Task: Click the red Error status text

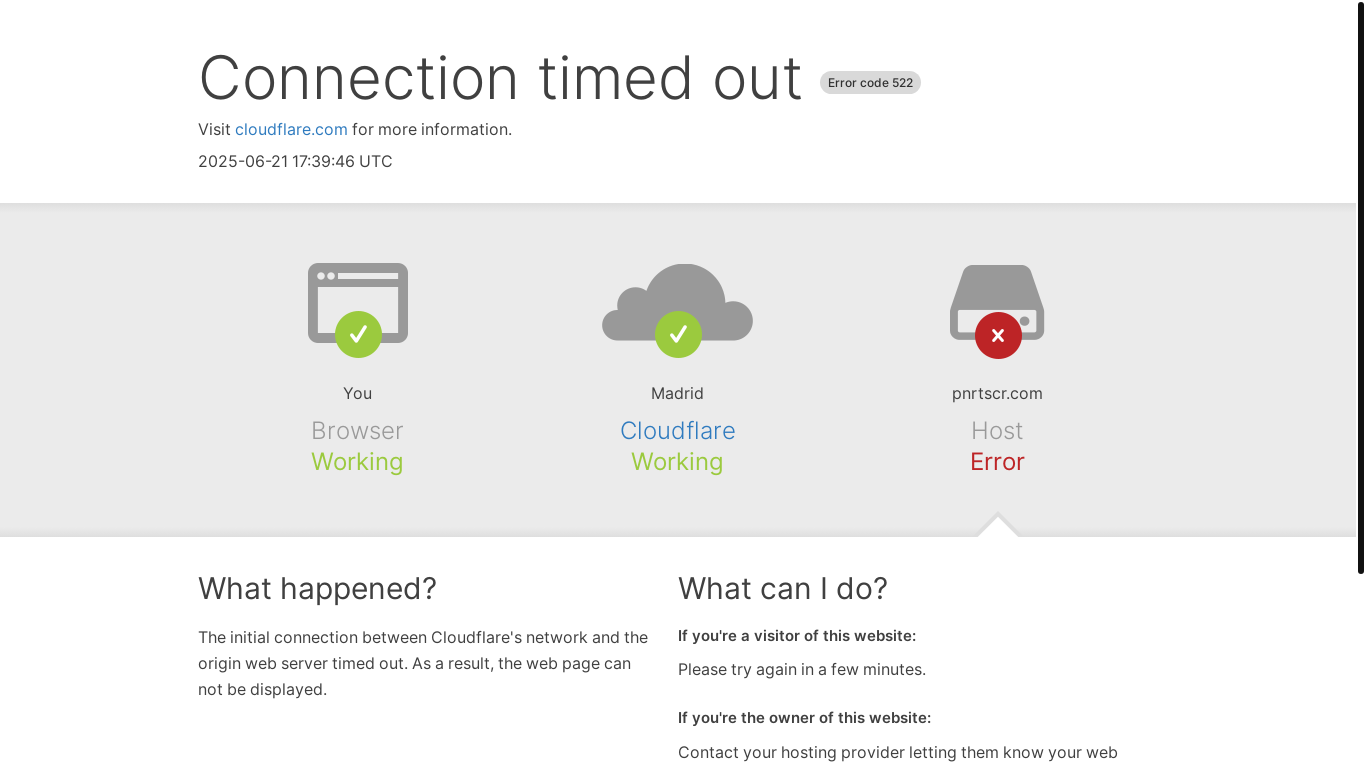Action: tap(997, 462)
